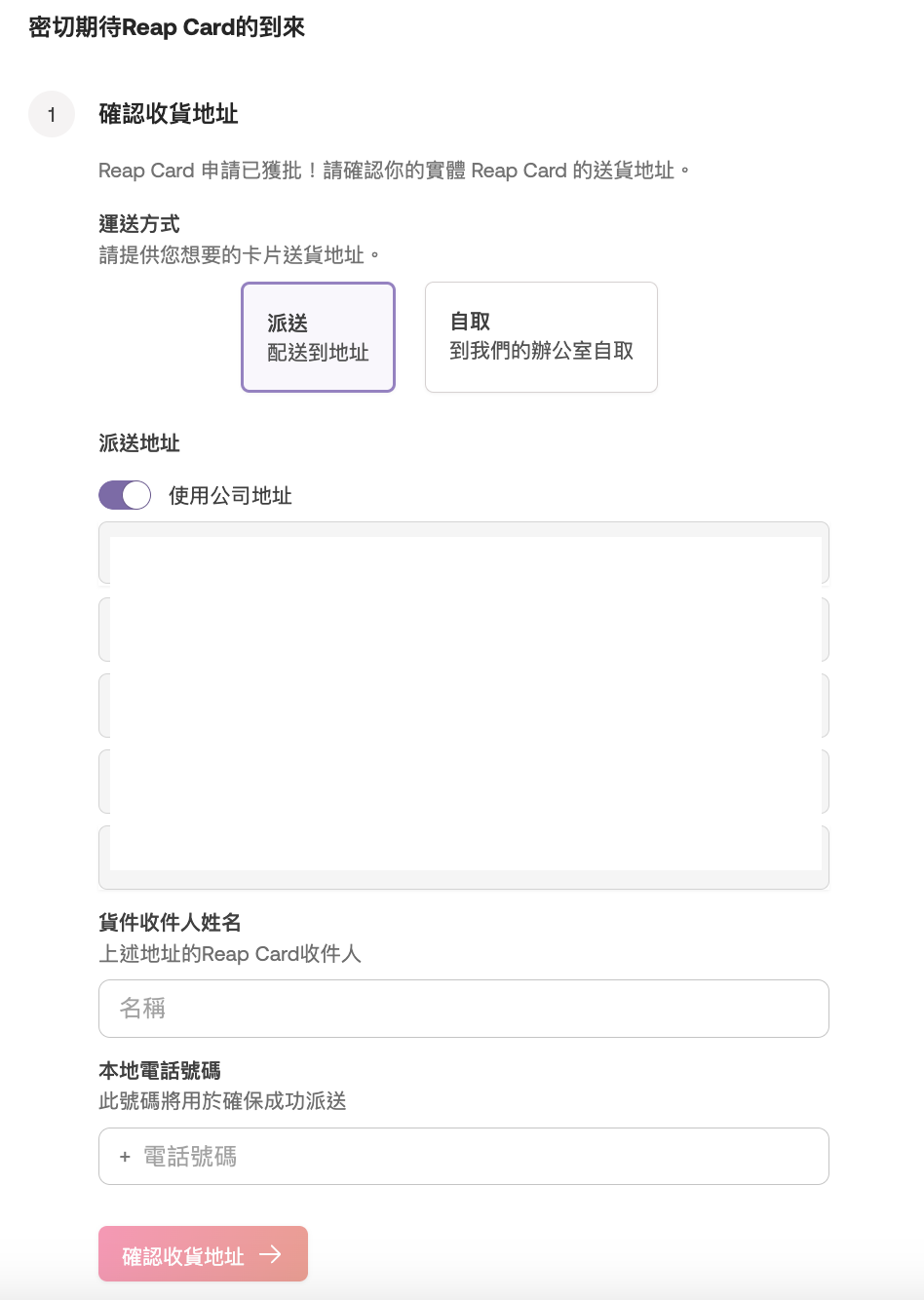Click the 確認收貨地址 step heading
924x1300 pixels.
[169, 114]
